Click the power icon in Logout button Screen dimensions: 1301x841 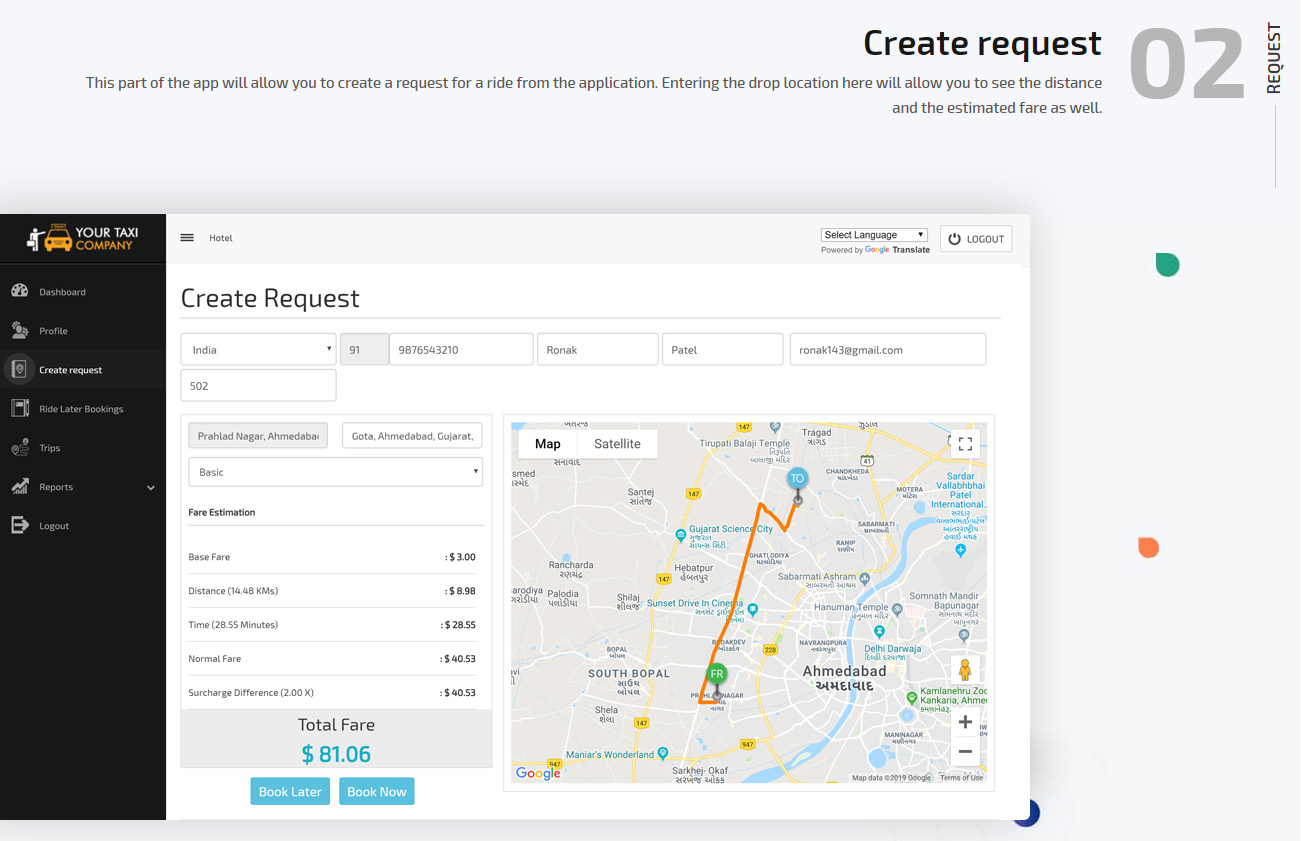click(954, 239)
